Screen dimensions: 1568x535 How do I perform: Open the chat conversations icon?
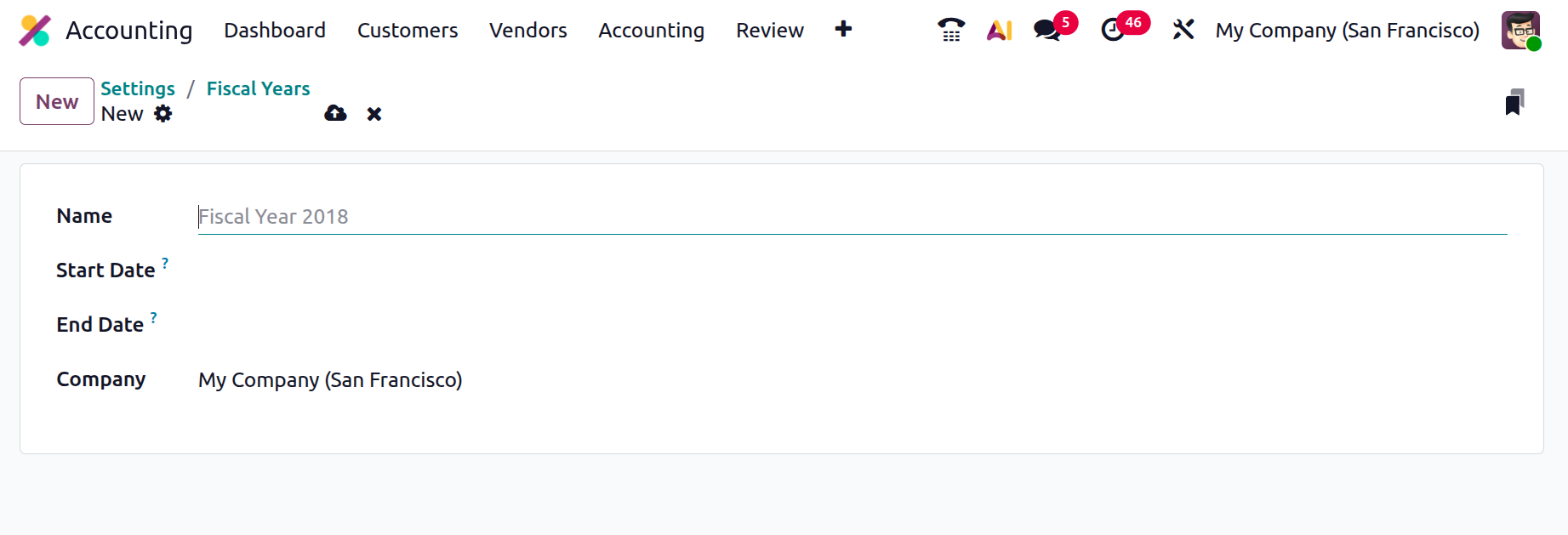(1047, 31)
